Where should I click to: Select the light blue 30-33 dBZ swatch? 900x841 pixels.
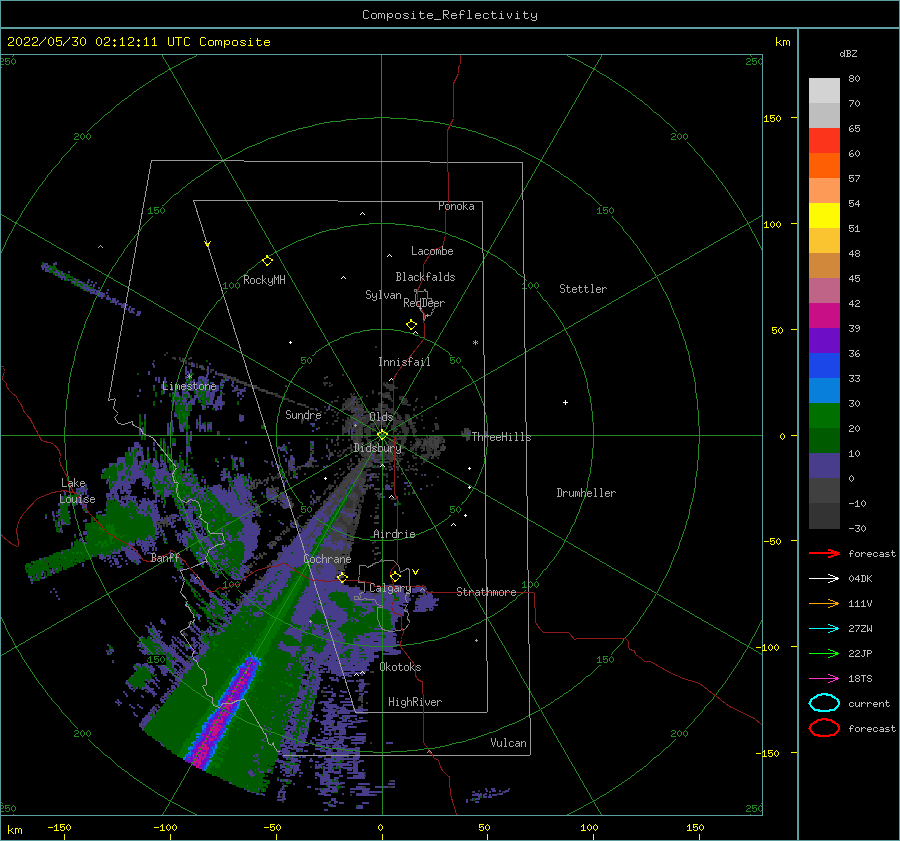[824, 391]
